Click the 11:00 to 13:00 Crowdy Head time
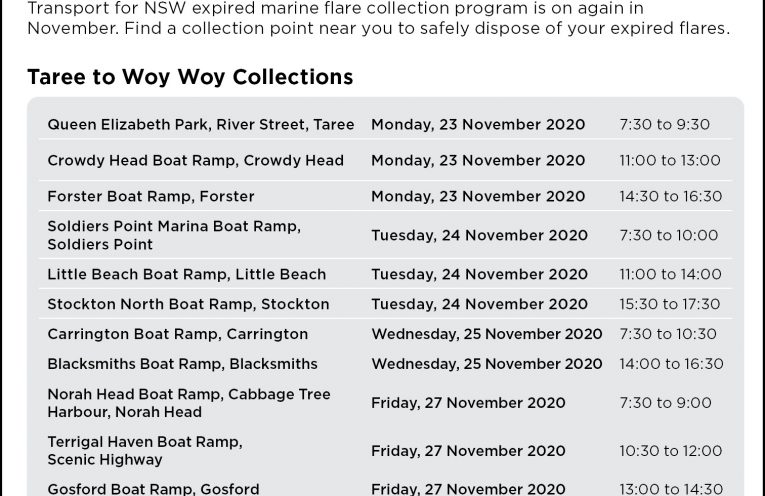This screenshot has width=765, height=496. (669, 161)
